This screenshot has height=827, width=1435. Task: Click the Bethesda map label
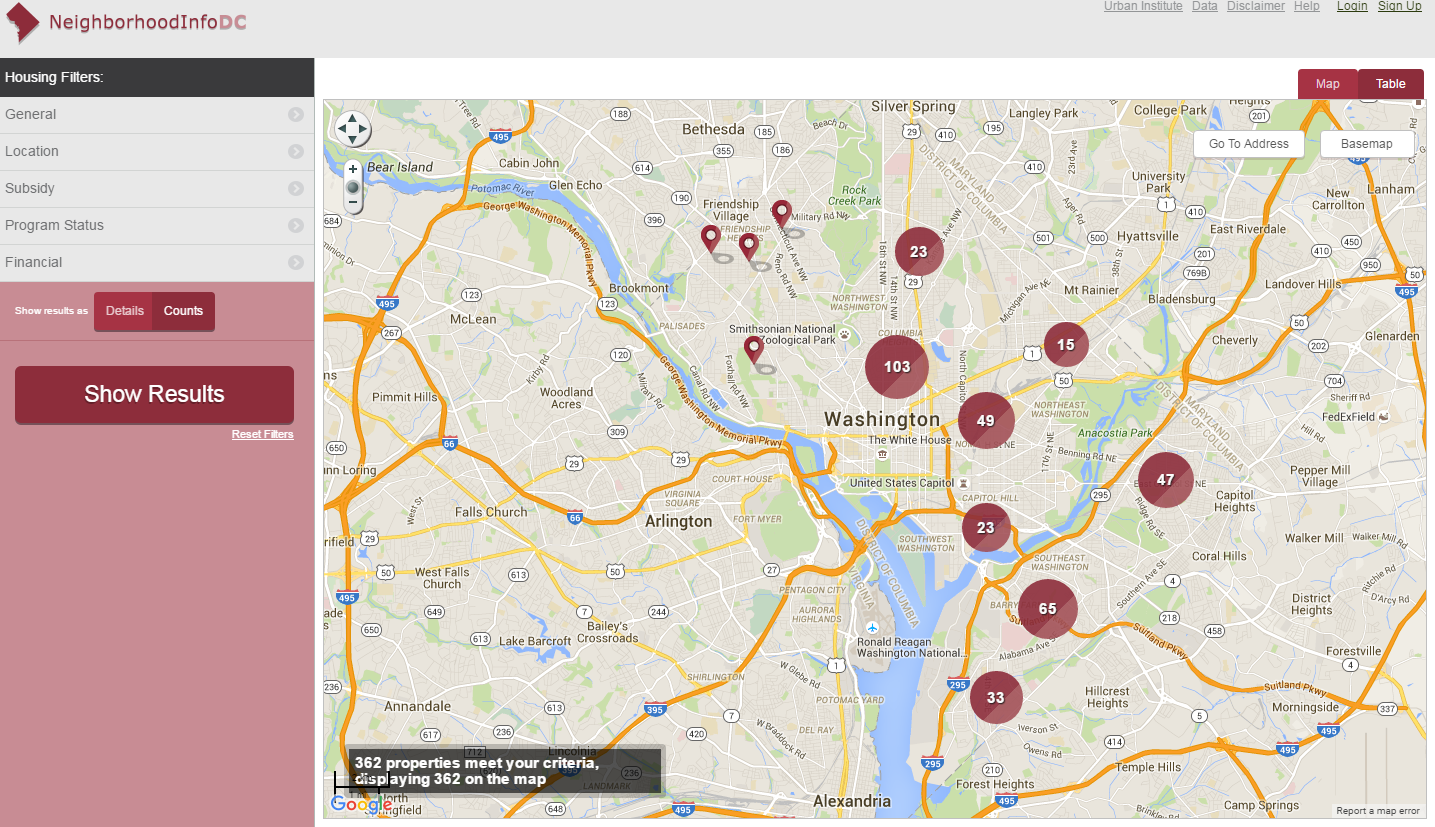[x=714, y=129]
